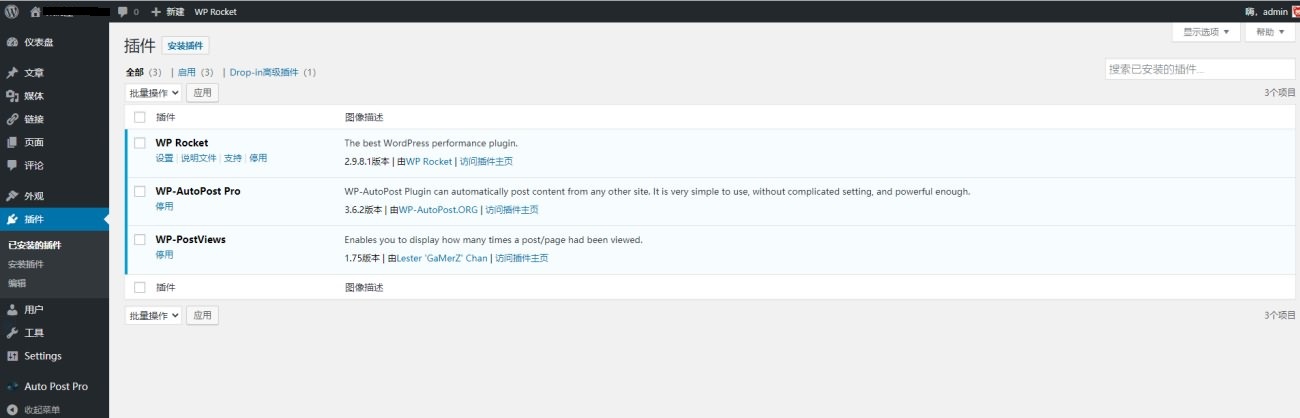This screenshot has width=1300, height=418.
Task: Open the admin user avatar
Action: click(1295, 12)
